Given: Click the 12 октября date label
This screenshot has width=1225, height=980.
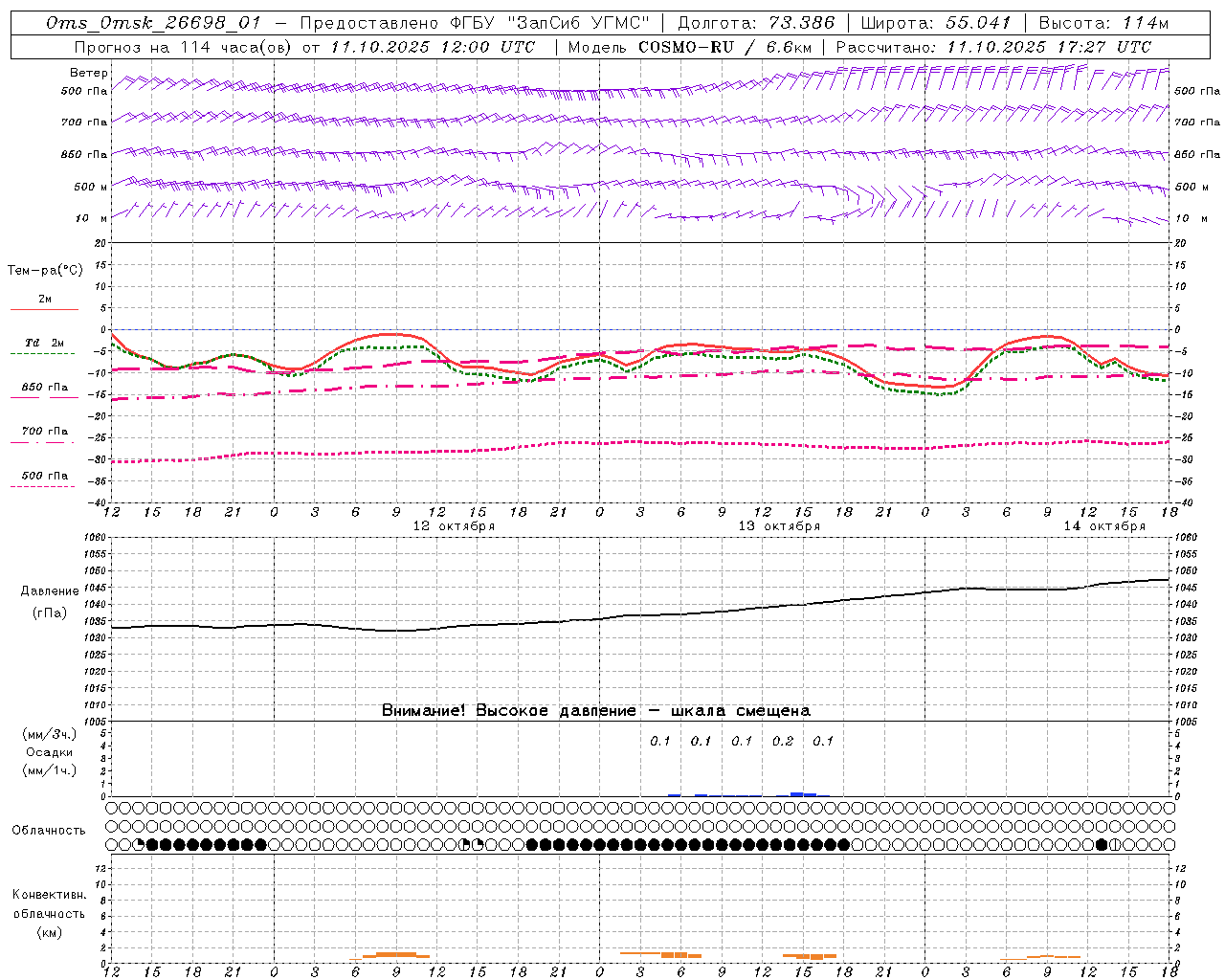Looking at the screenshot, I should click(454, 526).
